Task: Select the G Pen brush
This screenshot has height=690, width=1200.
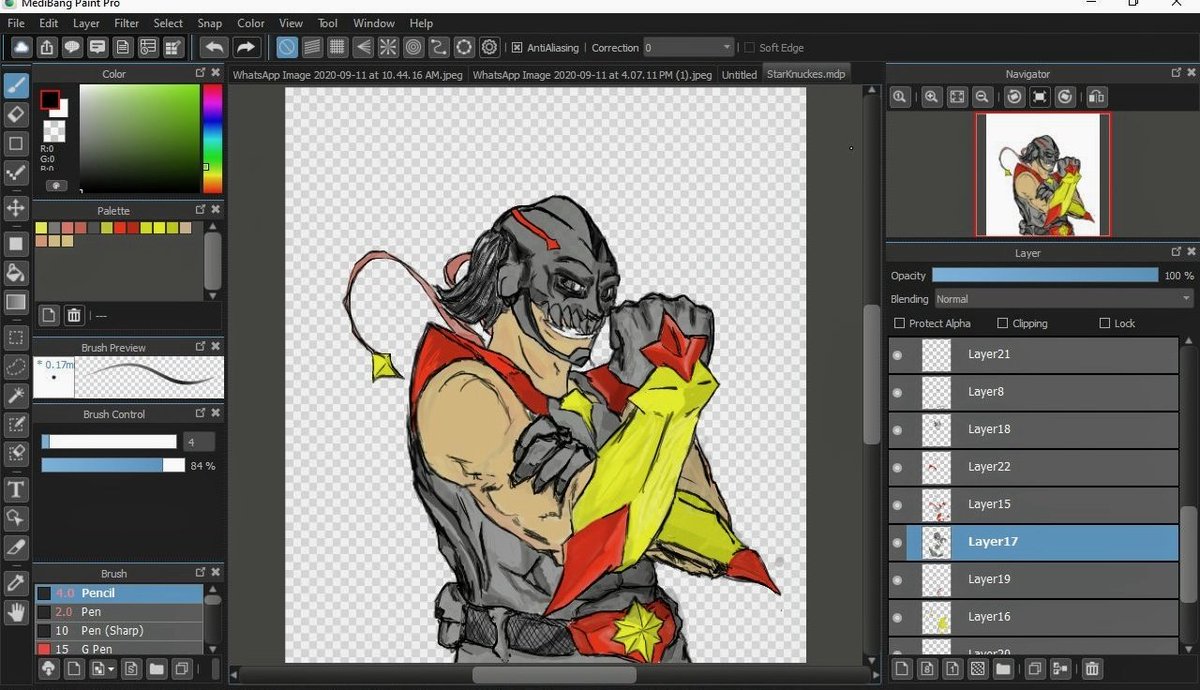Action: (x=118, y=649)
